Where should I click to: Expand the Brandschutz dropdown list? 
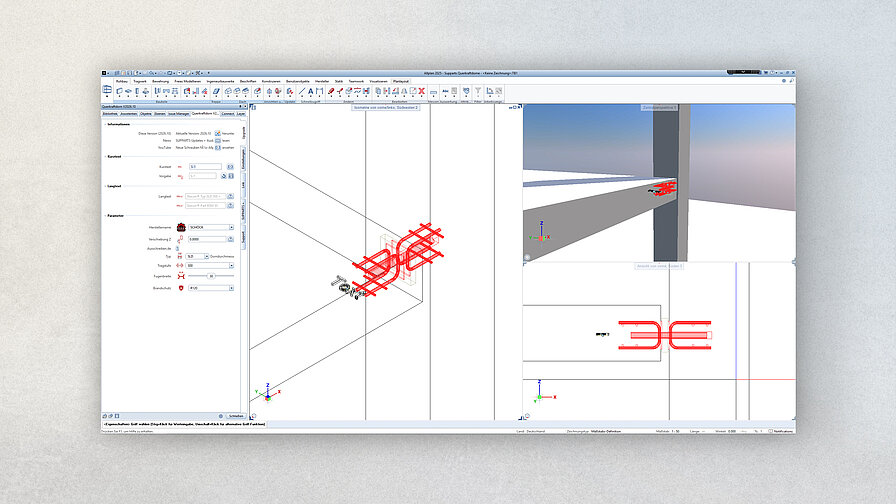(x=232, y=287)
